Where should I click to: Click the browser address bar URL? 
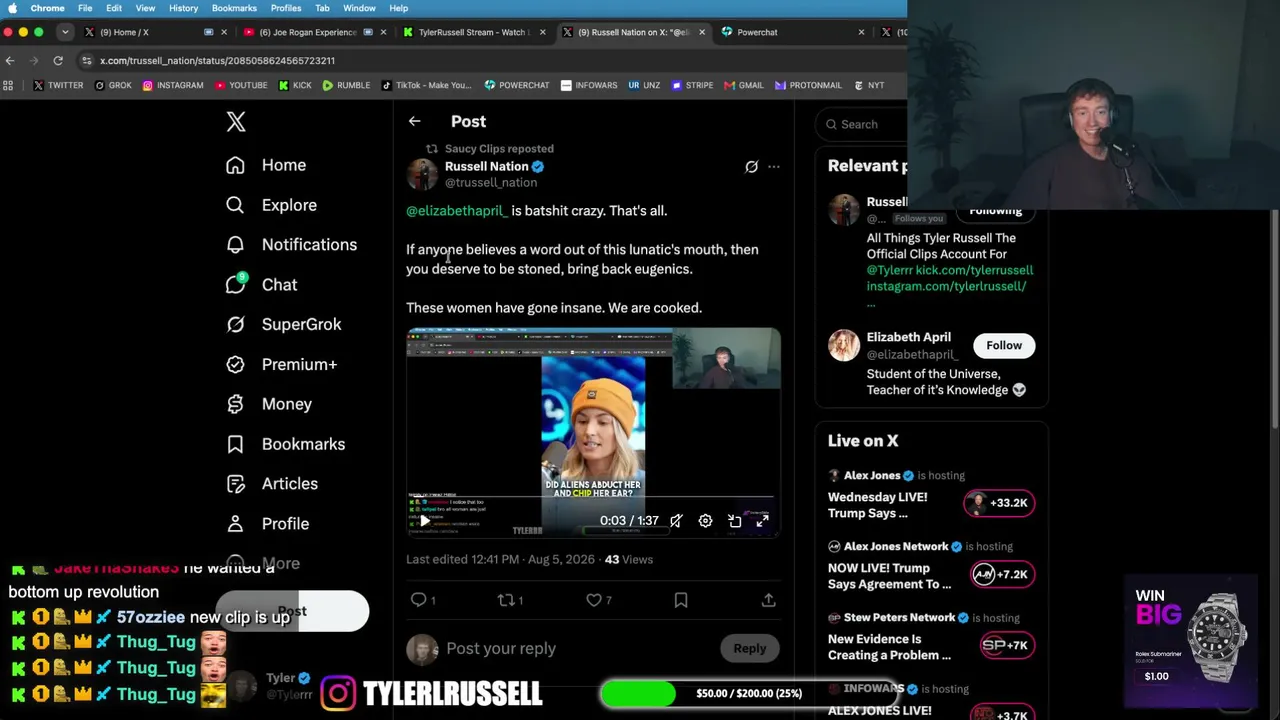coord(217,61)
